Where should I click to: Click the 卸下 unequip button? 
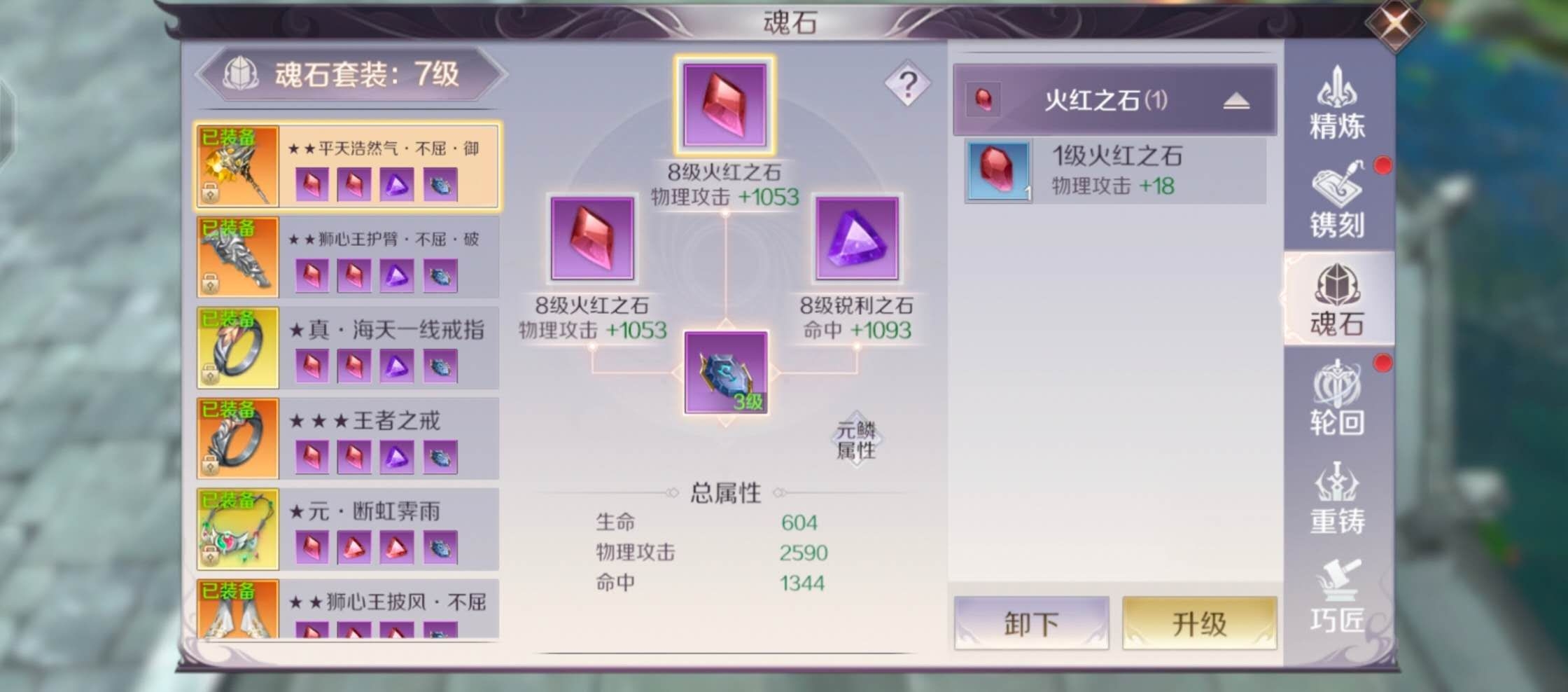[x=1031, y=623]
